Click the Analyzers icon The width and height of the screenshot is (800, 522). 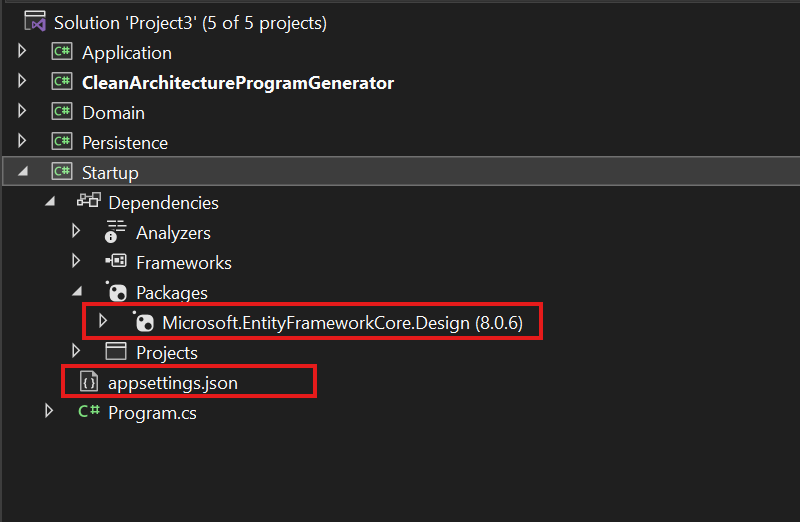[115, 231]
